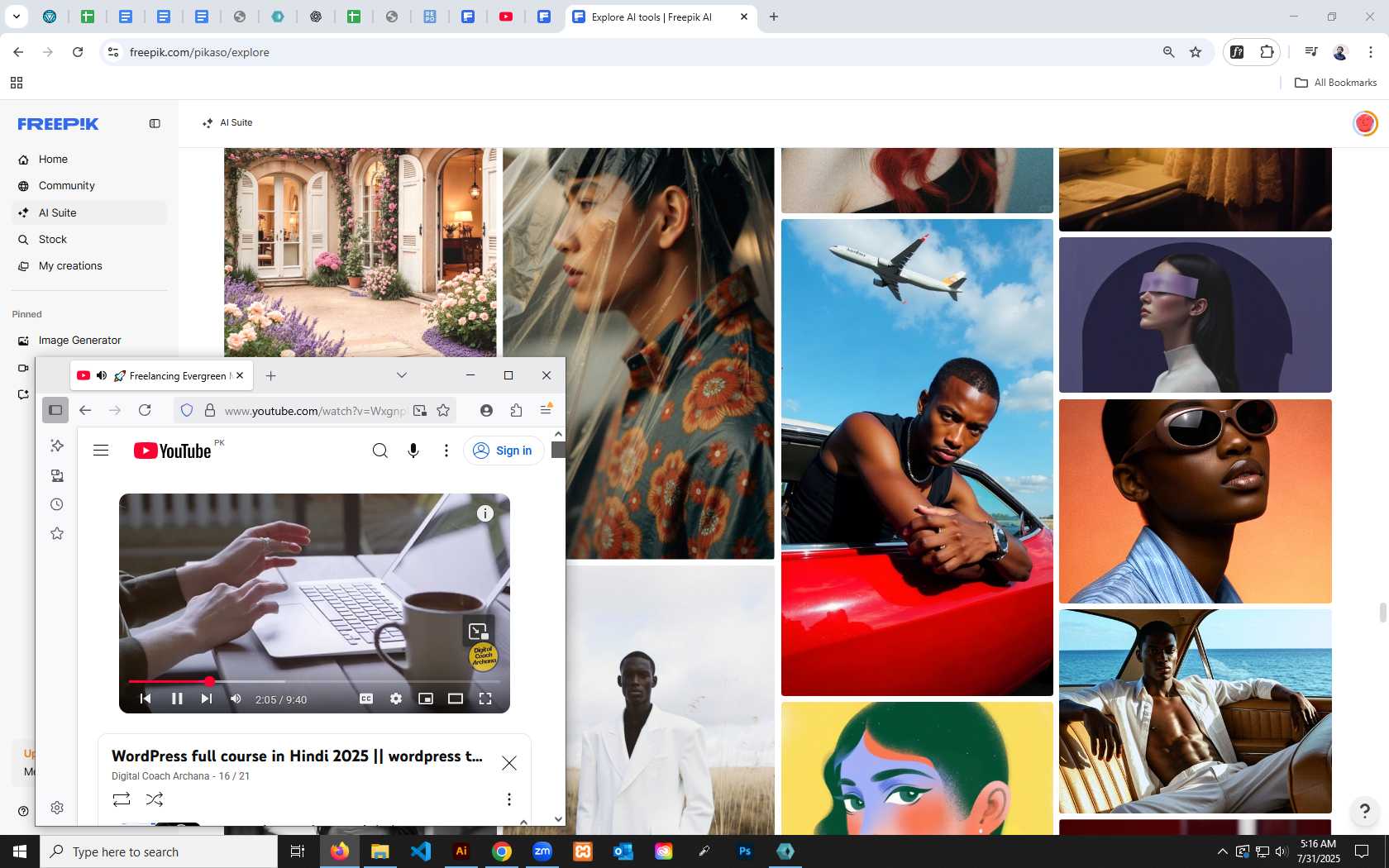The height and width of the screenshot is (868, 1389).
Task: Open Stock in Freepik sidebar
Action: click(52, 240)
